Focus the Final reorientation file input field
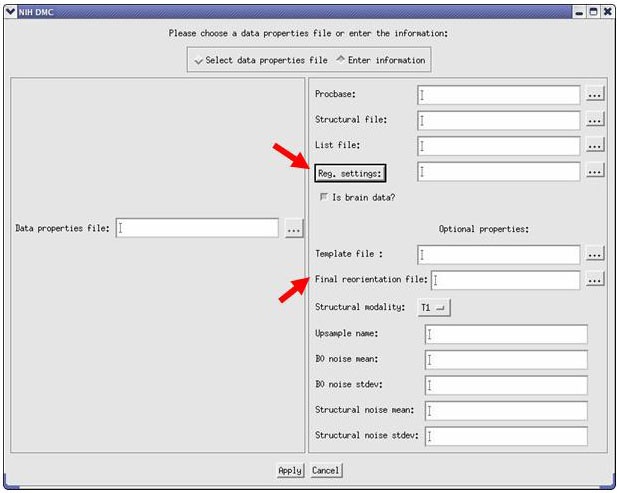This screenshot has height=493, width=617. 506,280
